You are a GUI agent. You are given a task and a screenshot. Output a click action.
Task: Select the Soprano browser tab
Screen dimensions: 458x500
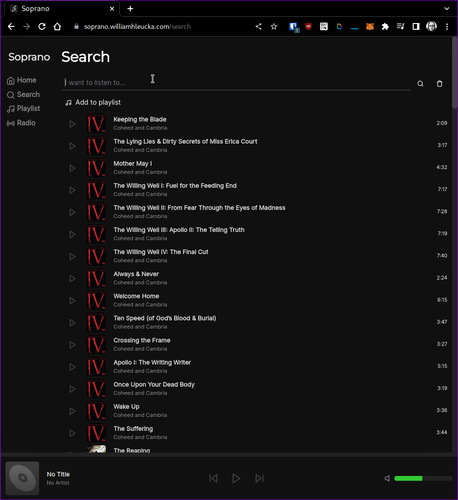60,9
